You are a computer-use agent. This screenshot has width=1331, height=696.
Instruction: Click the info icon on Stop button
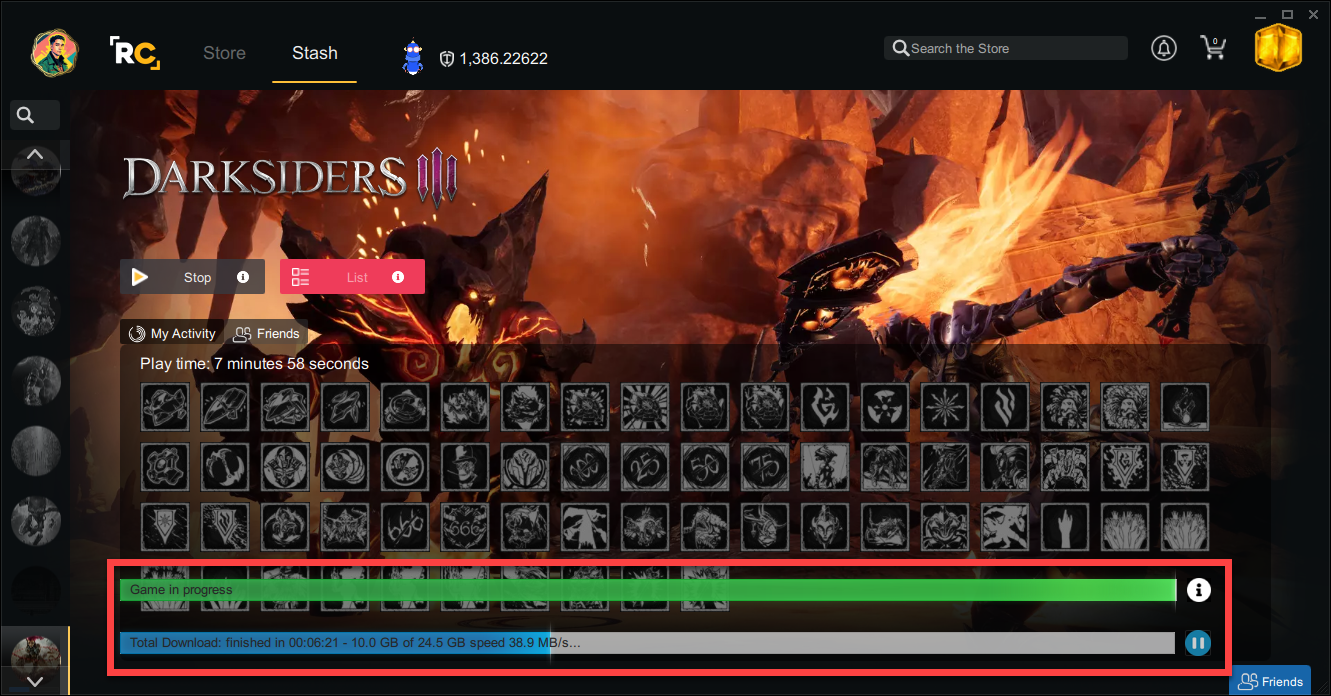(x=243, y=277)
